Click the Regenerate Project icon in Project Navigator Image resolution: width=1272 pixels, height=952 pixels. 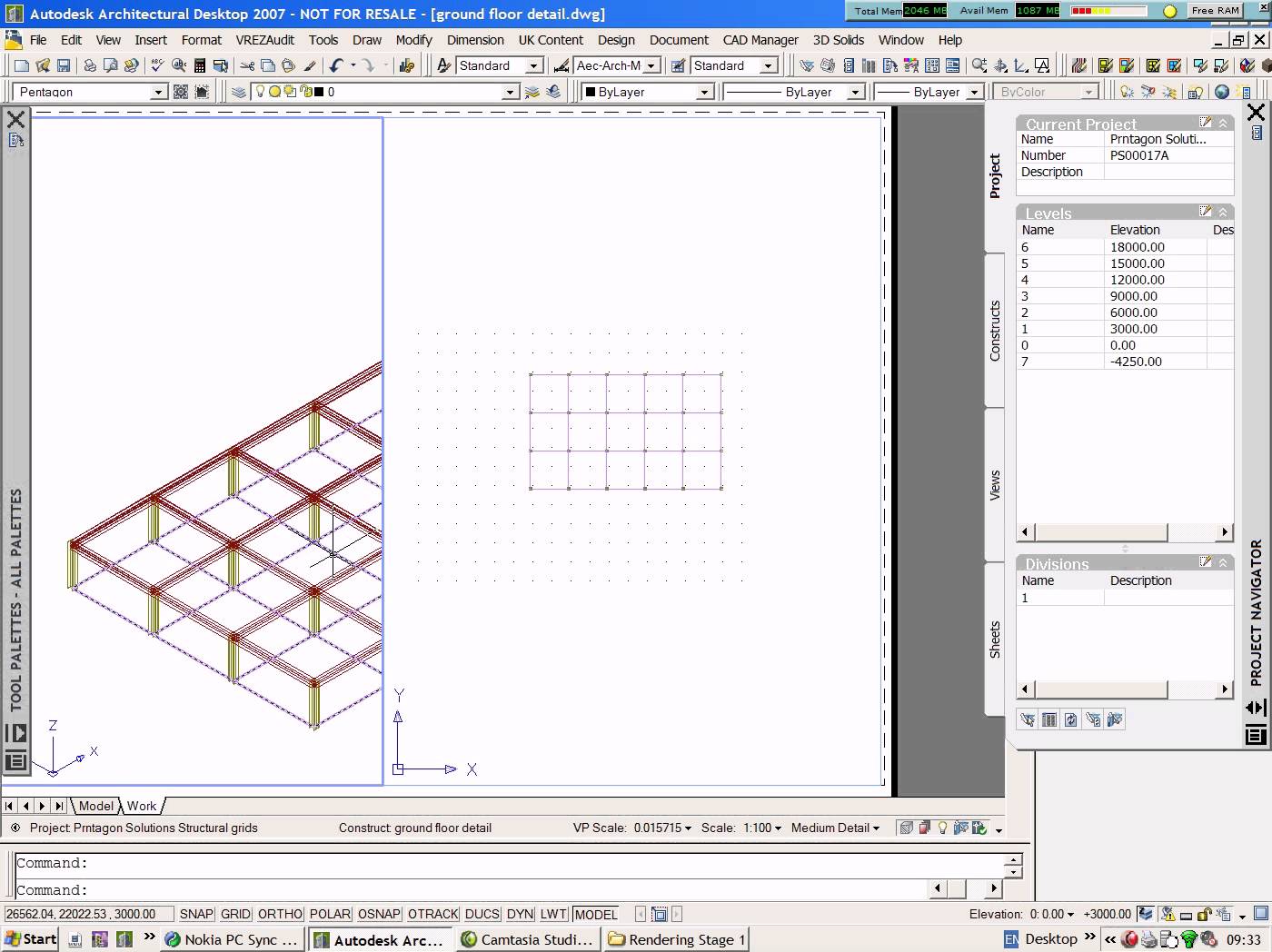pyautogui.click(x=1070, y=719)
